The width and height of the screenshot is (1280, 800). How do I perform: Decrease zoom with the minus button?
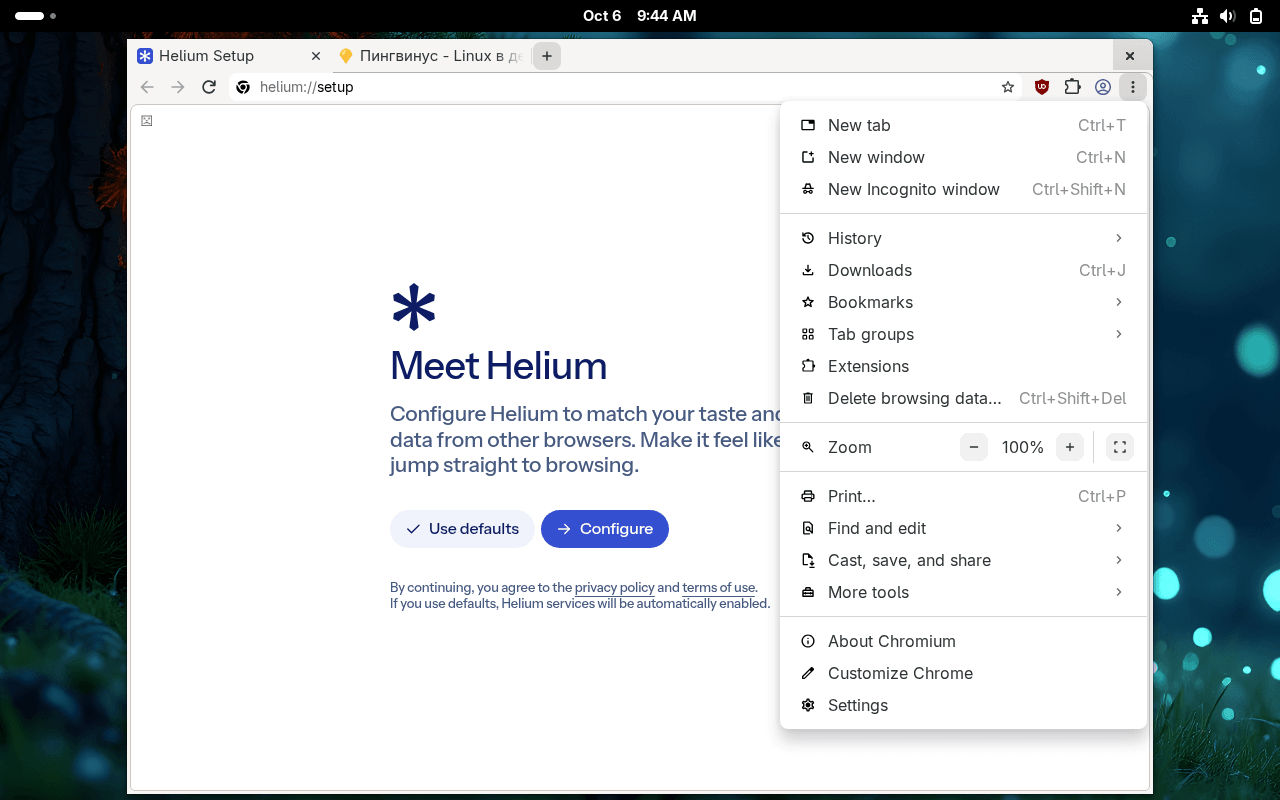(x=974, y=447)
